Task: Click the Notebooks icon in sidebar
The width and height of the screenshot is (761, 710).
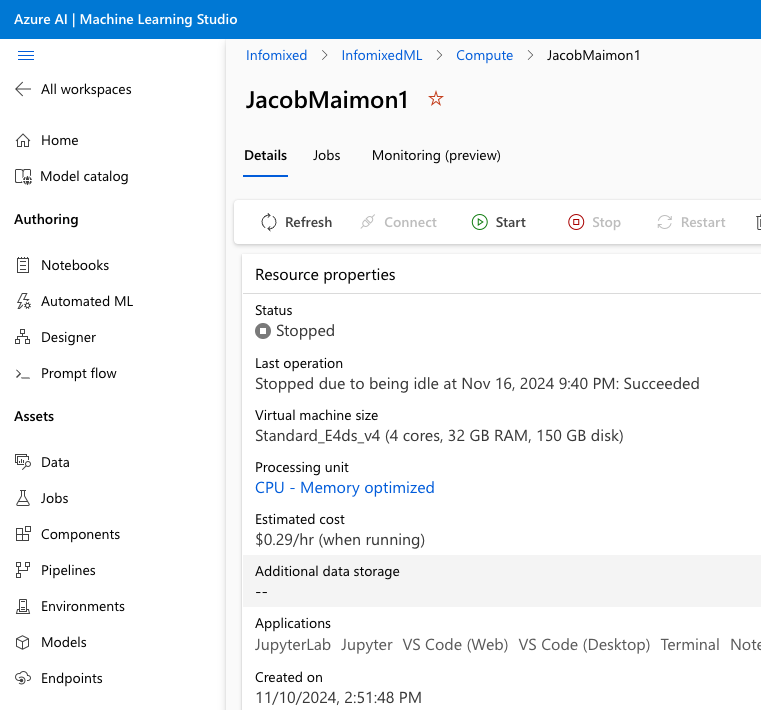Action: click(23, 265)
